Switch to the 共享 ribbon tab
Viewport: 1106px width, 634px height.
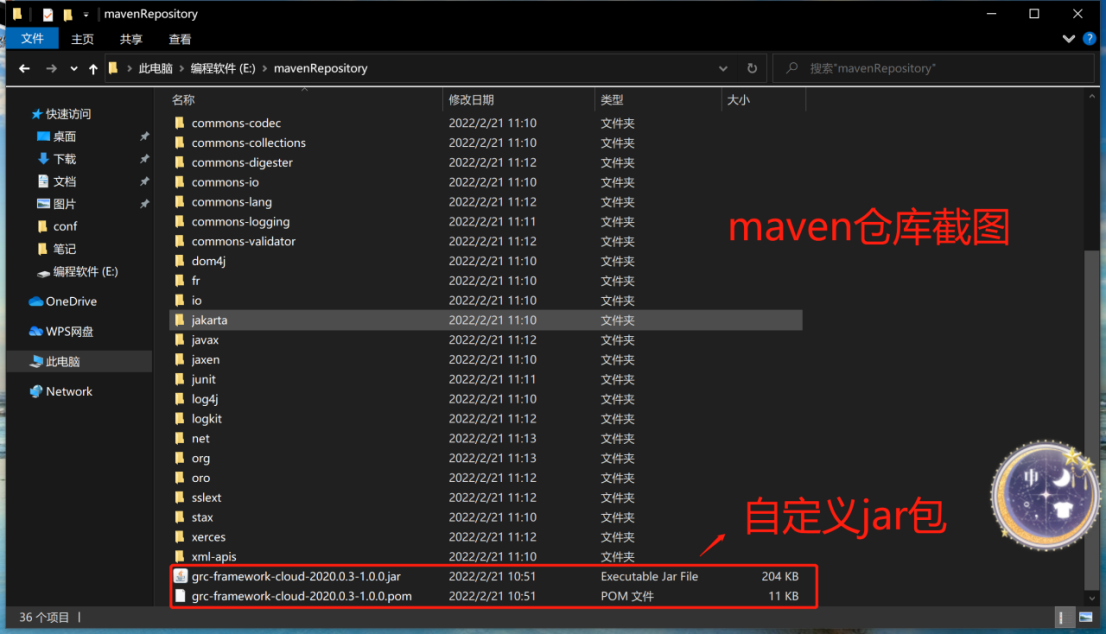(x=130, y=39)
